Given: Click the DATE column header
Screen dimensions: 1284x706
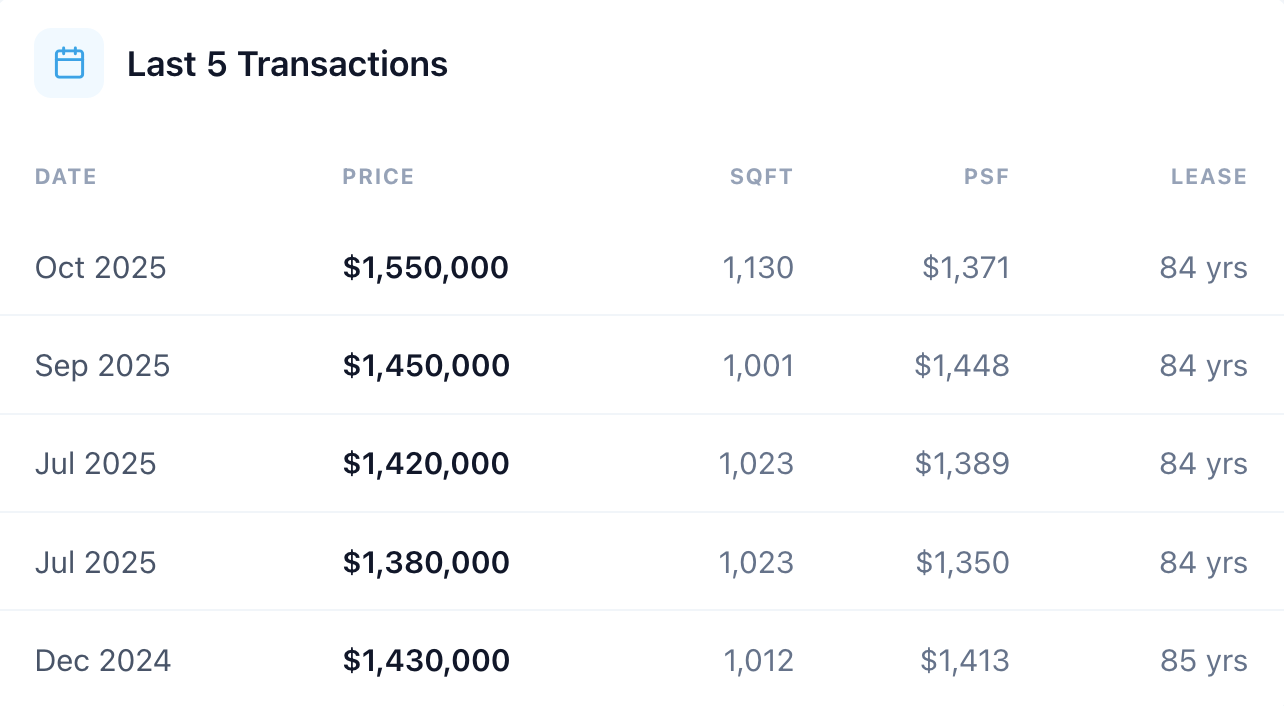Looking at the screenshot, I should (x=66, y=177).
